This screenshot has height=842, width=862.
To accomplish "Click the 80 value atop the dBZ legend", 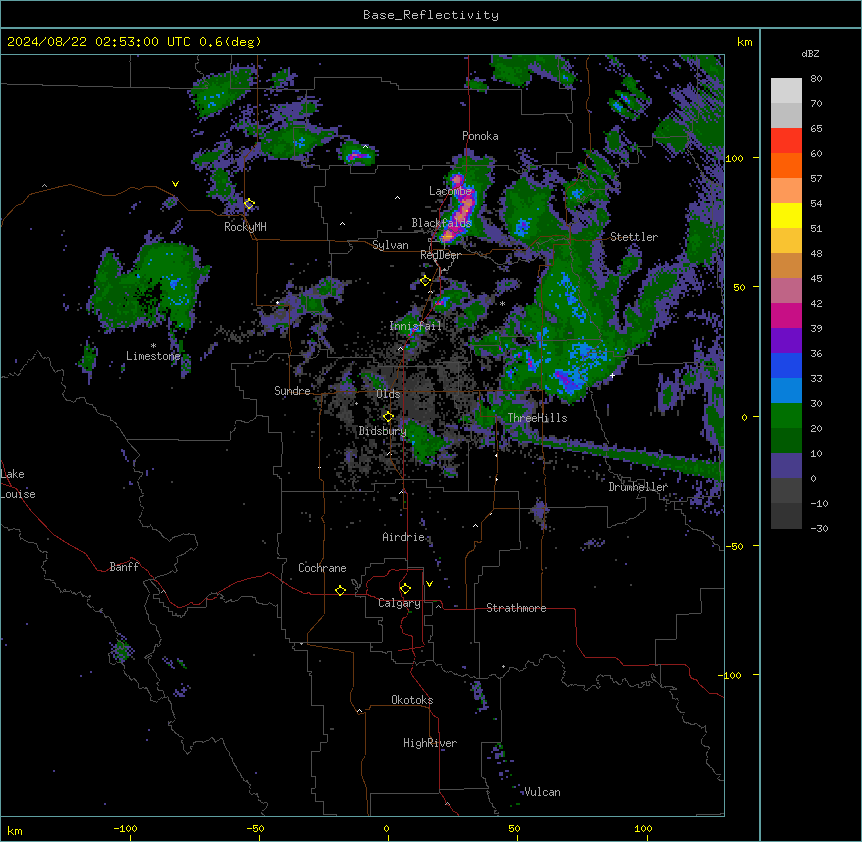I will click(x=816, y=79).
